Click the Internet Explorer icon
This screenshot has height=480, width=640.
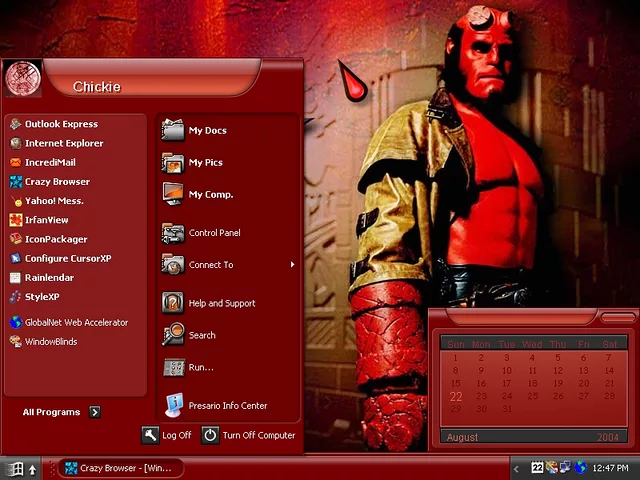[x=16, y=143]
